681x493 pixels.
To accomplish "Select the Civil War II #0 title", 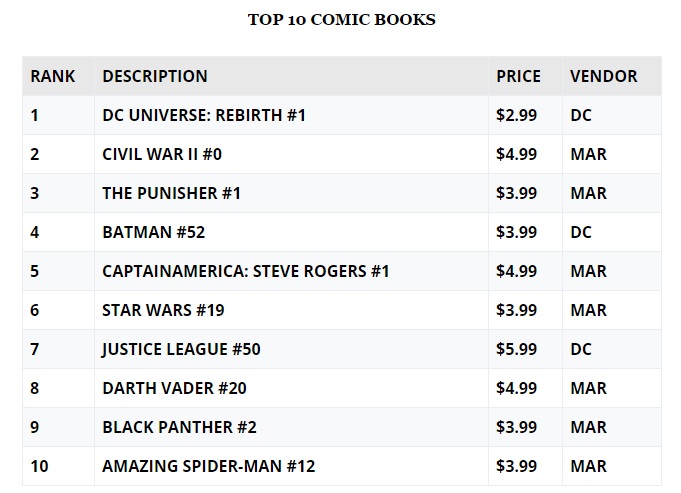I will tap(162, 154).
